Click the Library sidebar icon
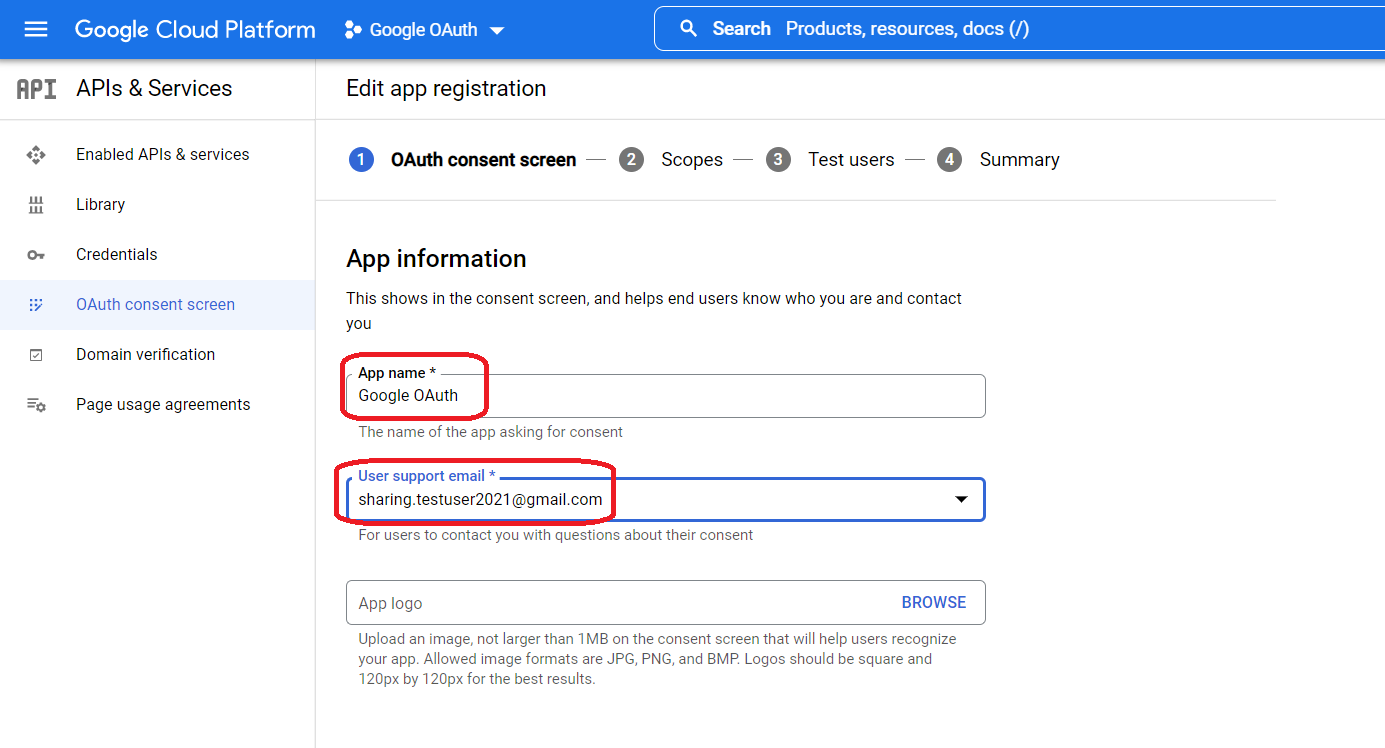The width and height of the screenshot is (1385, 748). point(36,205)
